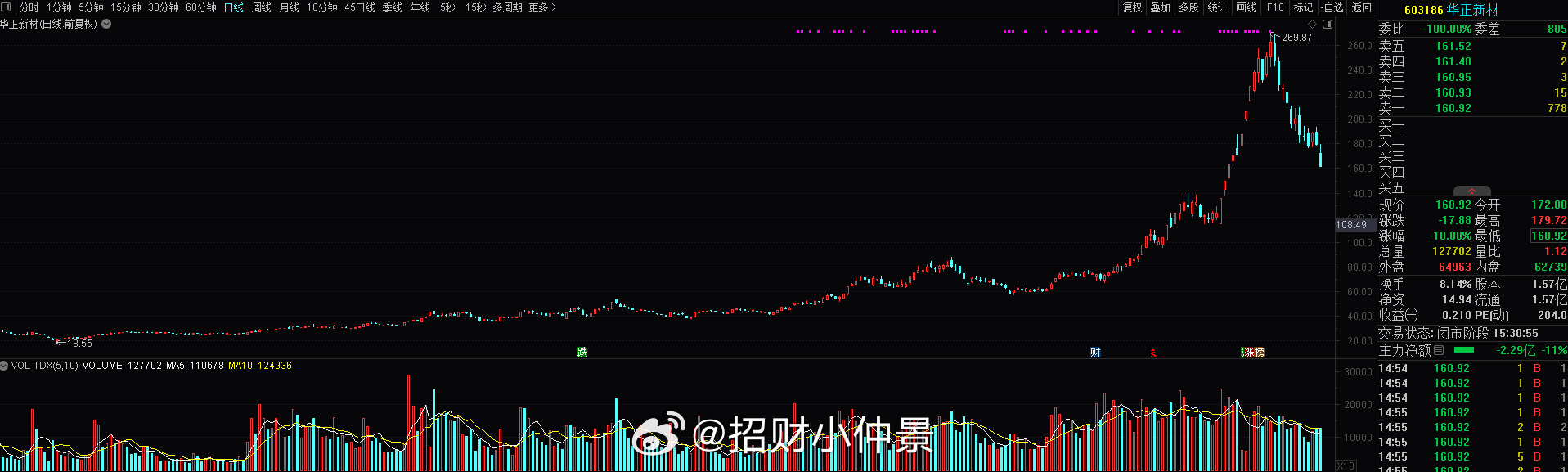1568x472 pixels.
Task: Open the VOL-TDX indicator settings icon
Action: tap(4, 366)
